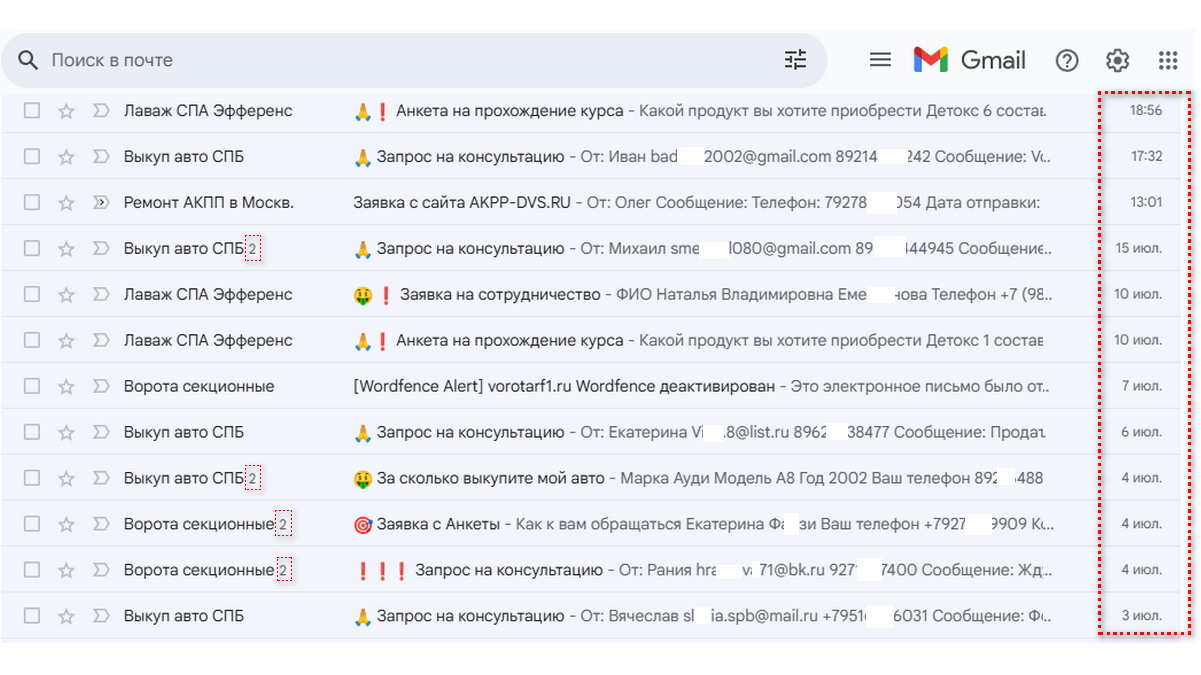1201x675 pixels.
Task: Open the Заявка с Анкеты message subject
Action: click(x=438, y=525)
